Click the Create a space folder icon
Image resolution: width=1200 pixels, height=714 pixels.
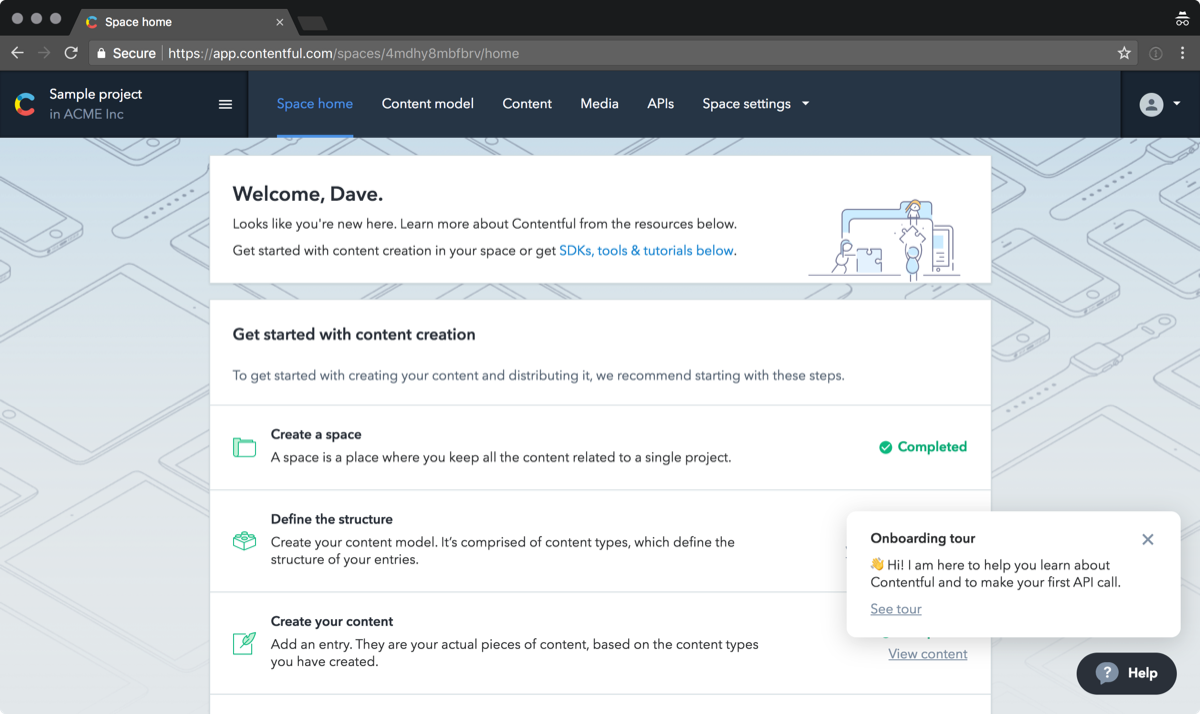[244, 447]
